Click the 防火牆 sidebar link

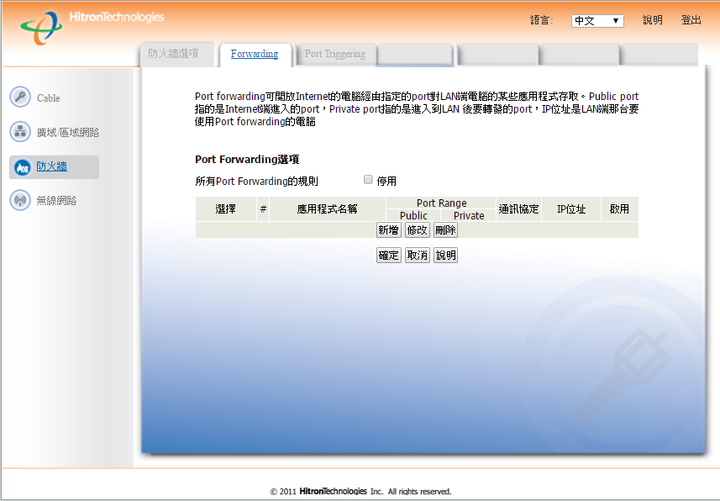(x=52, y=166)
